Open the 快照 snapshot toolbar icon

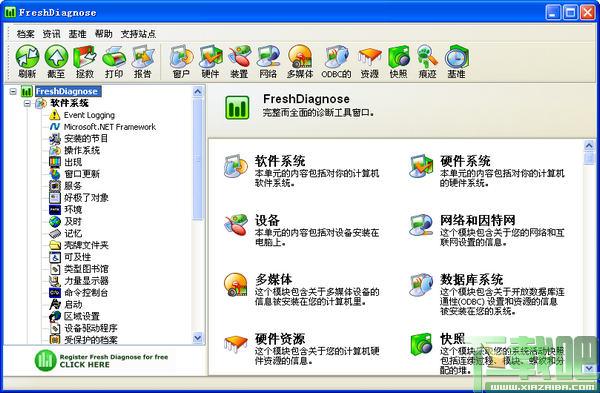tap(398, 62)
